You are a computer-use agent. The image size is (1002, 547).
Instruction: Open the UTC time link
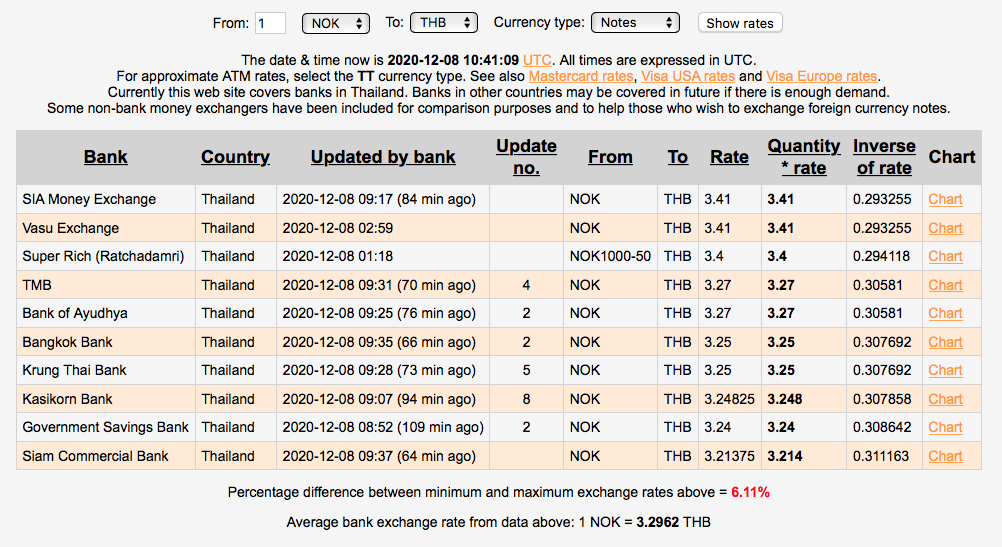tap(537, 60)
